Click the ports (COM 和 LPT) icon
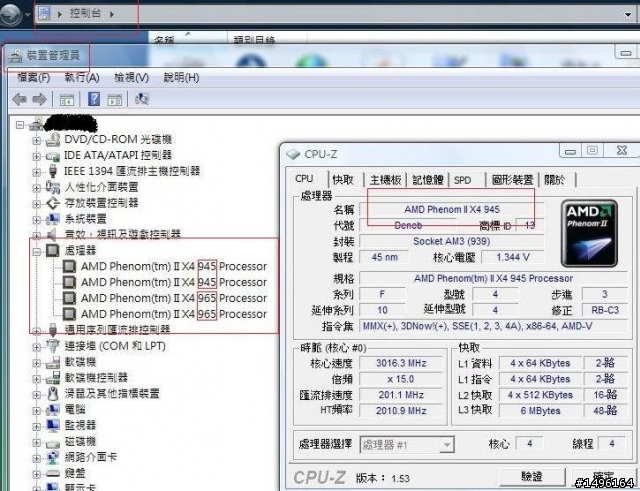Screen dimensions: 640x491 tap(53, 346)
